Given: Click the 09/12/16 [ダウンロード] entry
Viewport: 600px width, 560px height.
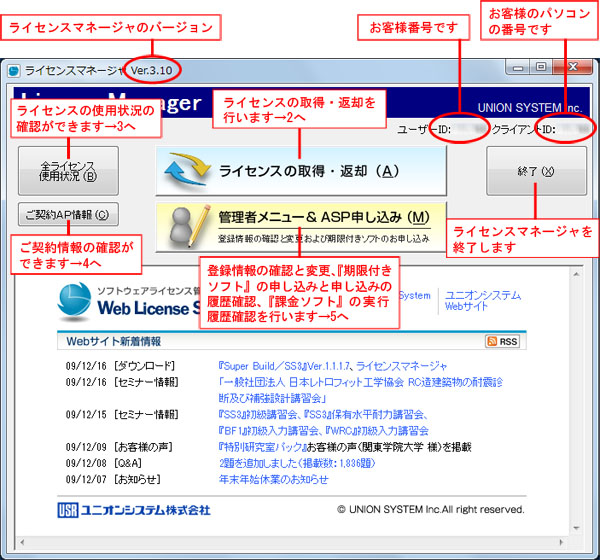Looking at the screenshot, I should (x=120, y=366).
